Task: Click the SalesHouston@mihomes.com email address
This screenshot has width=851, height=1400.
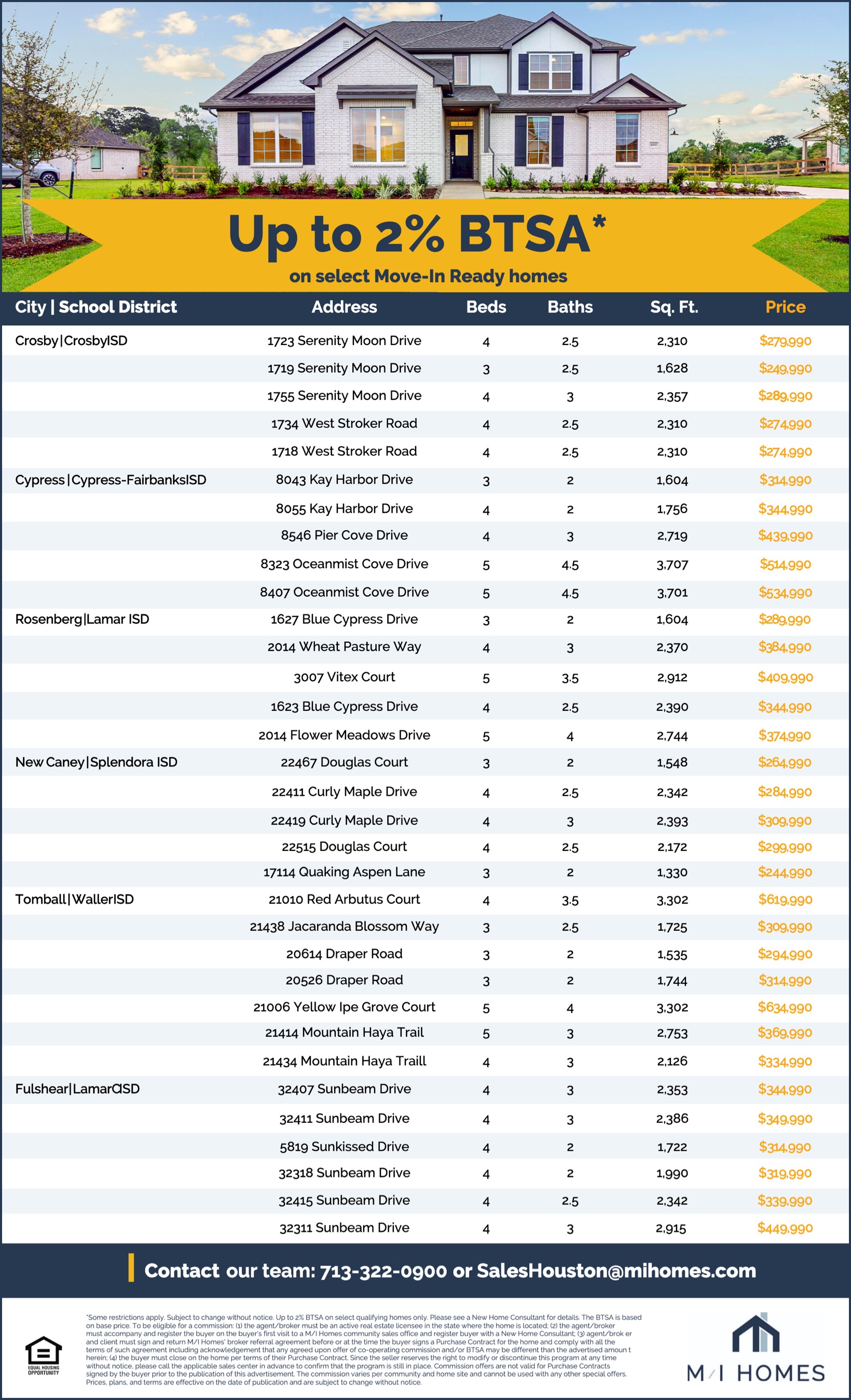Action: 616,1270
